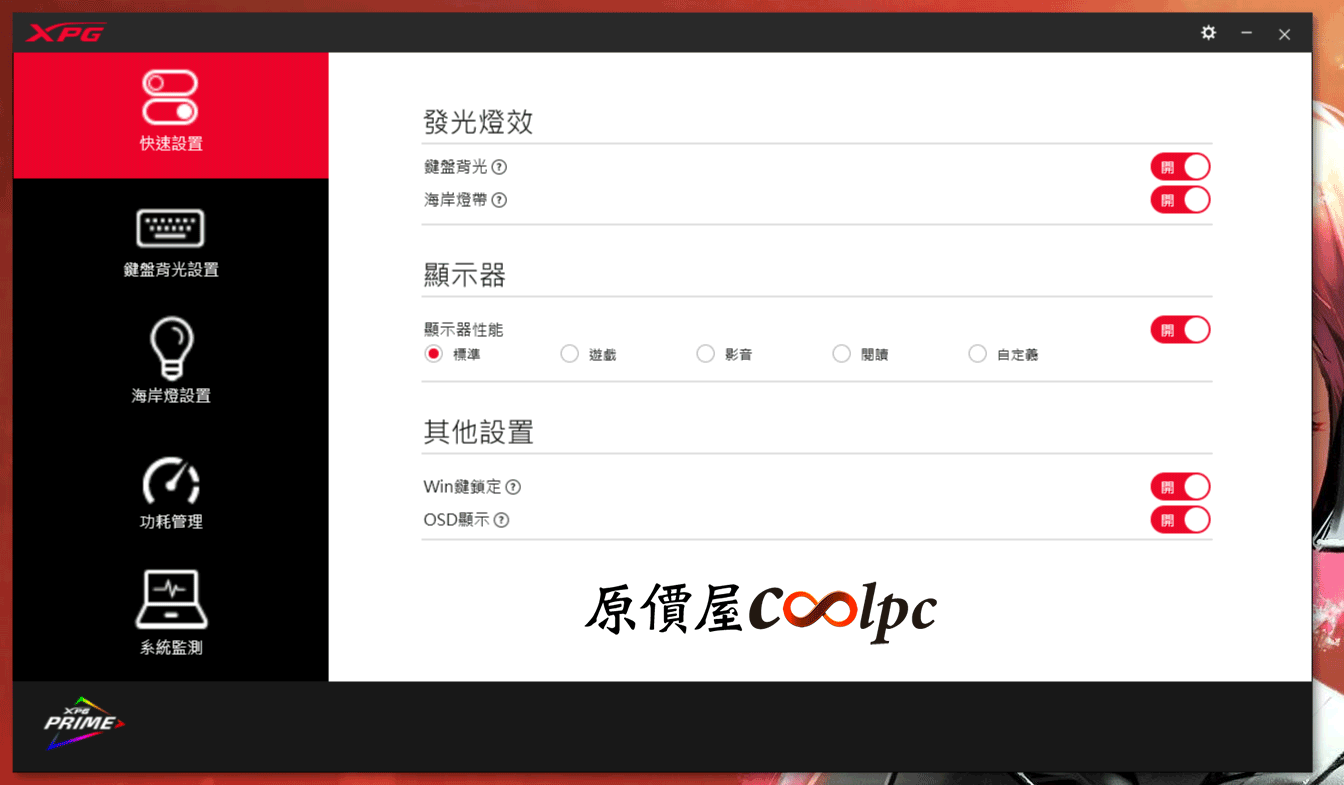Open the 鍵盤背光設置 keyboard icon
Screen dimensions: 1344x785
click(170, 229)
